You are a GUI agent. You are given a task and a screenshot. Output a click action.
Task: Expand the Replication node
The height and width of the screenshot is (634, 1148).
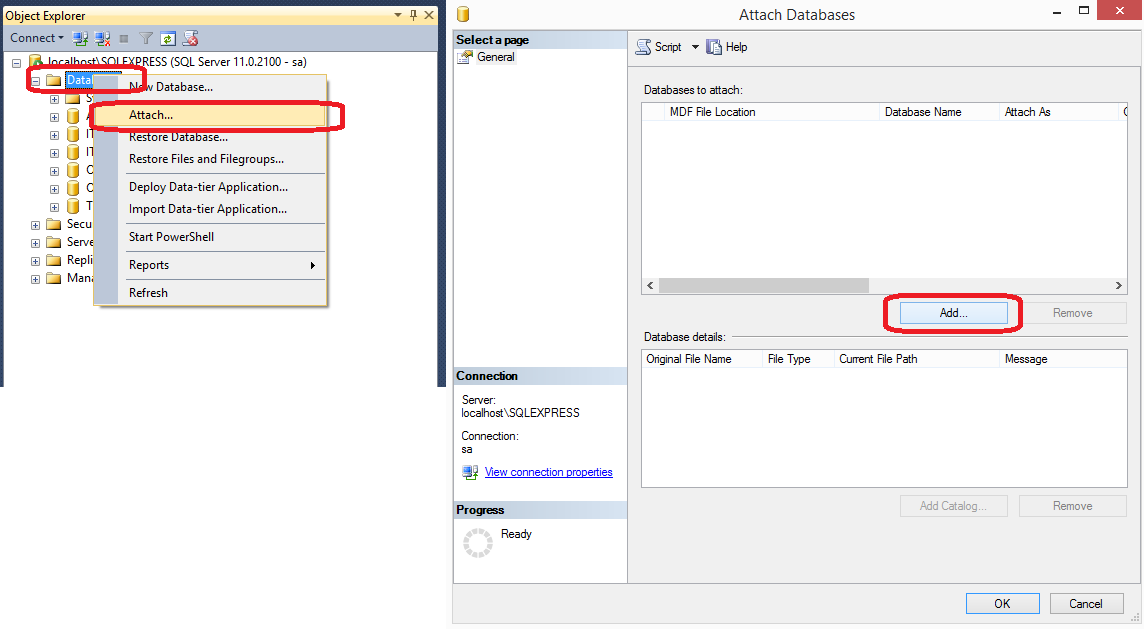click(x=35, y=261)
